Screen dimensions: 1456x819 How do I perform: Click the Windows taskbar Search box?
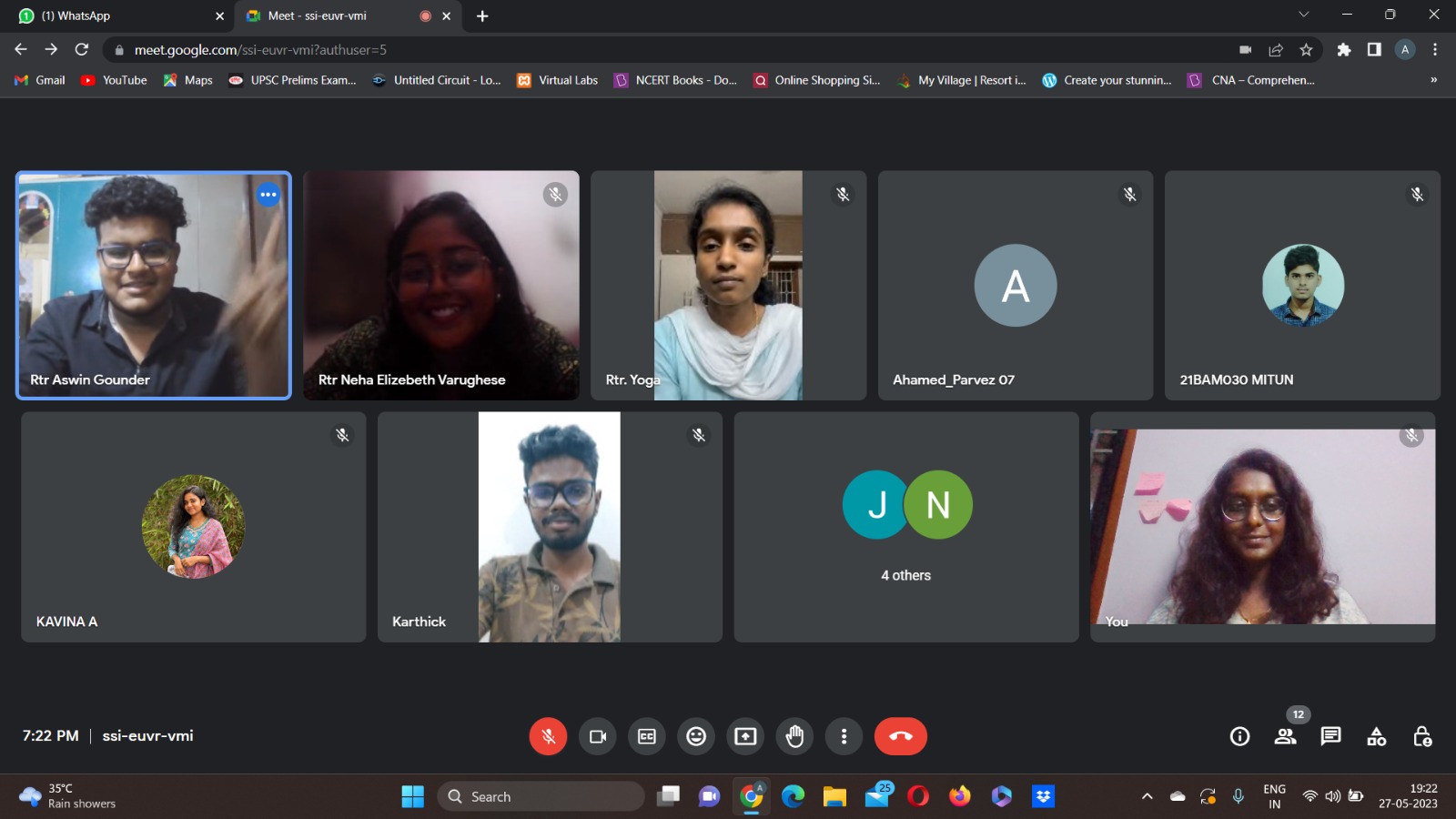541,796
